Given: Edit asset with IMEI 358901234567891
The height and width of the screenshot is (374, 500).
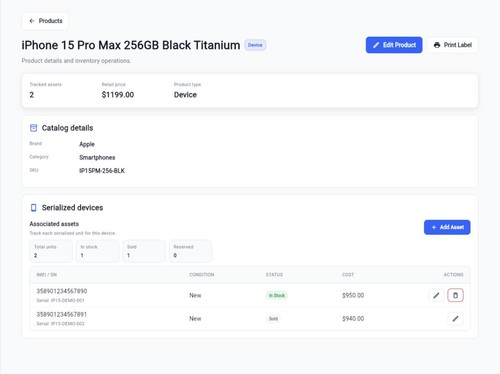Looking at the screenshot, I should tap(455, 319).
